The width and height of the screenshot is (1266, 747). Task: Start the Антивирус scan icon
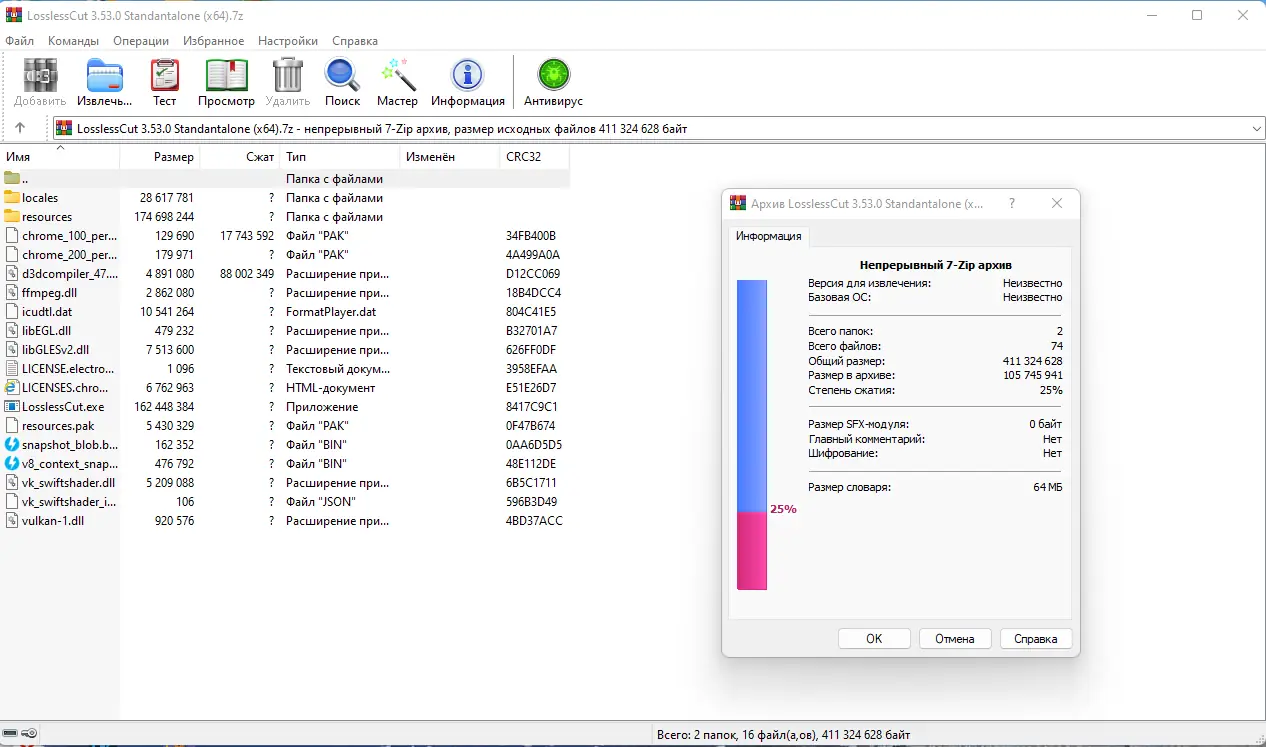(x=553, y=75)
